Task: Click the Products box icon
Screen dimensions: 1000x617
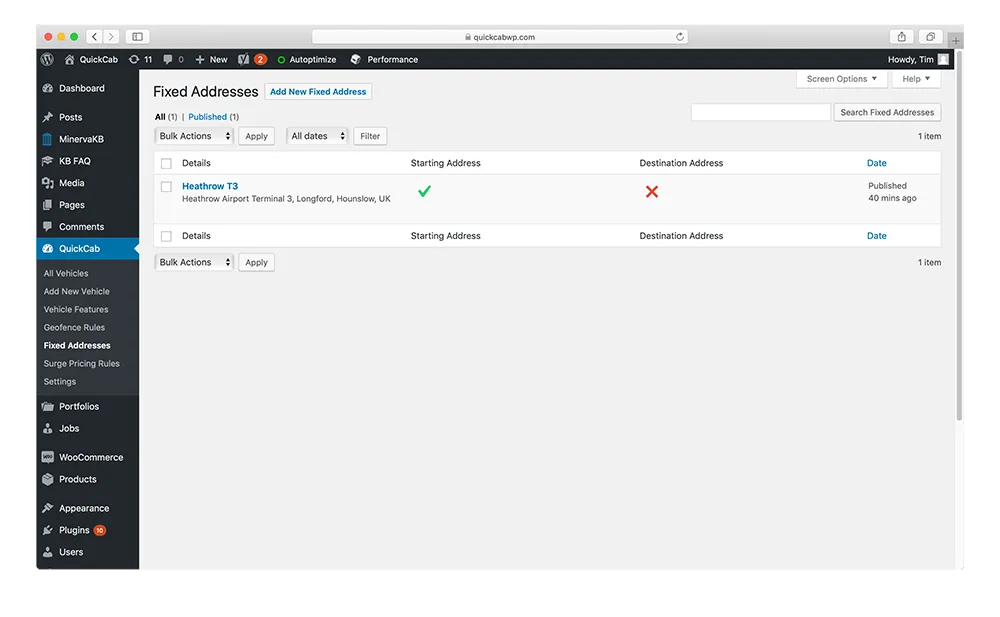Action: pos(48,479)
